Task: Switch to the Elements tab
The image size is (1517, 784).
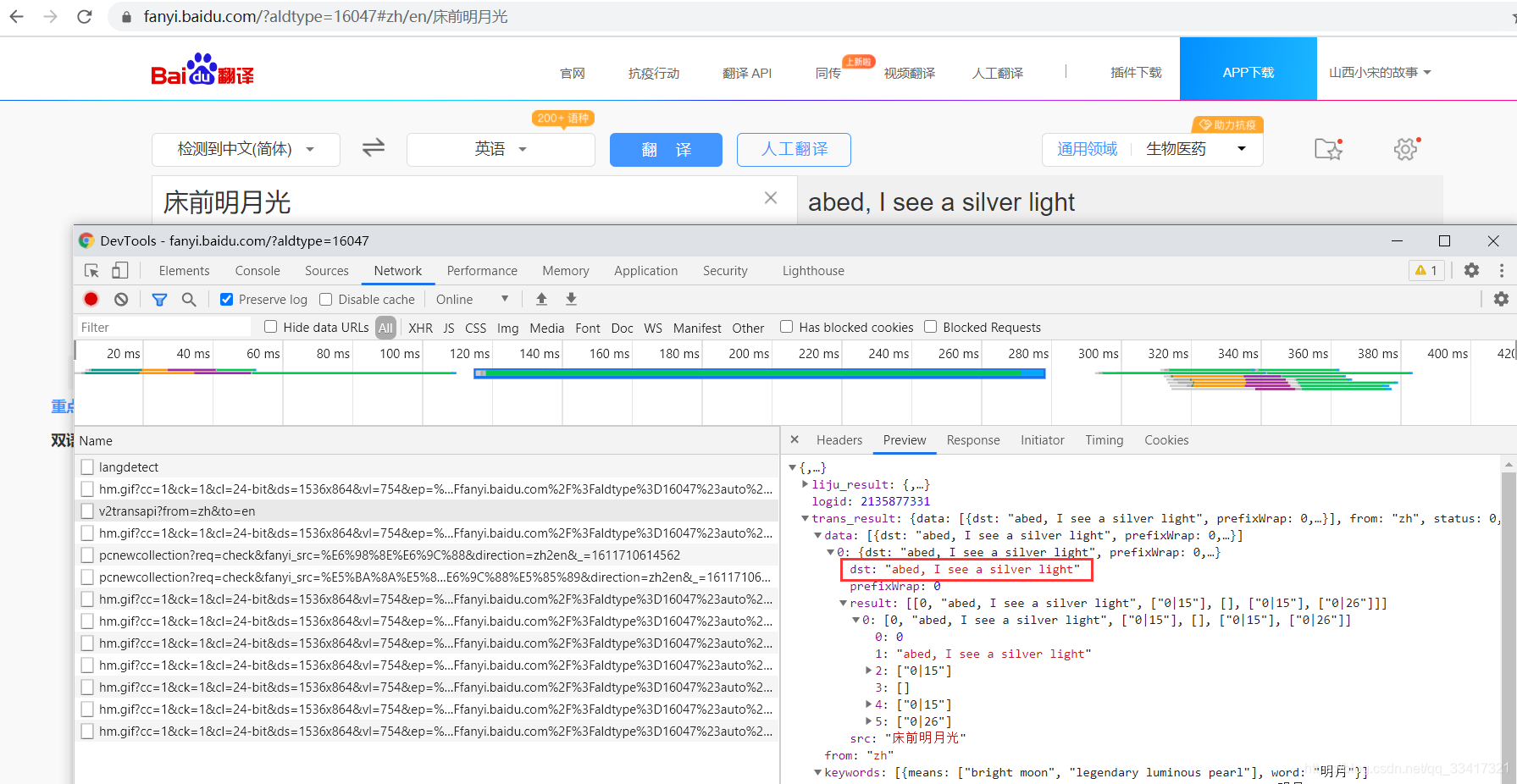Action: click(x=184, y=271)
